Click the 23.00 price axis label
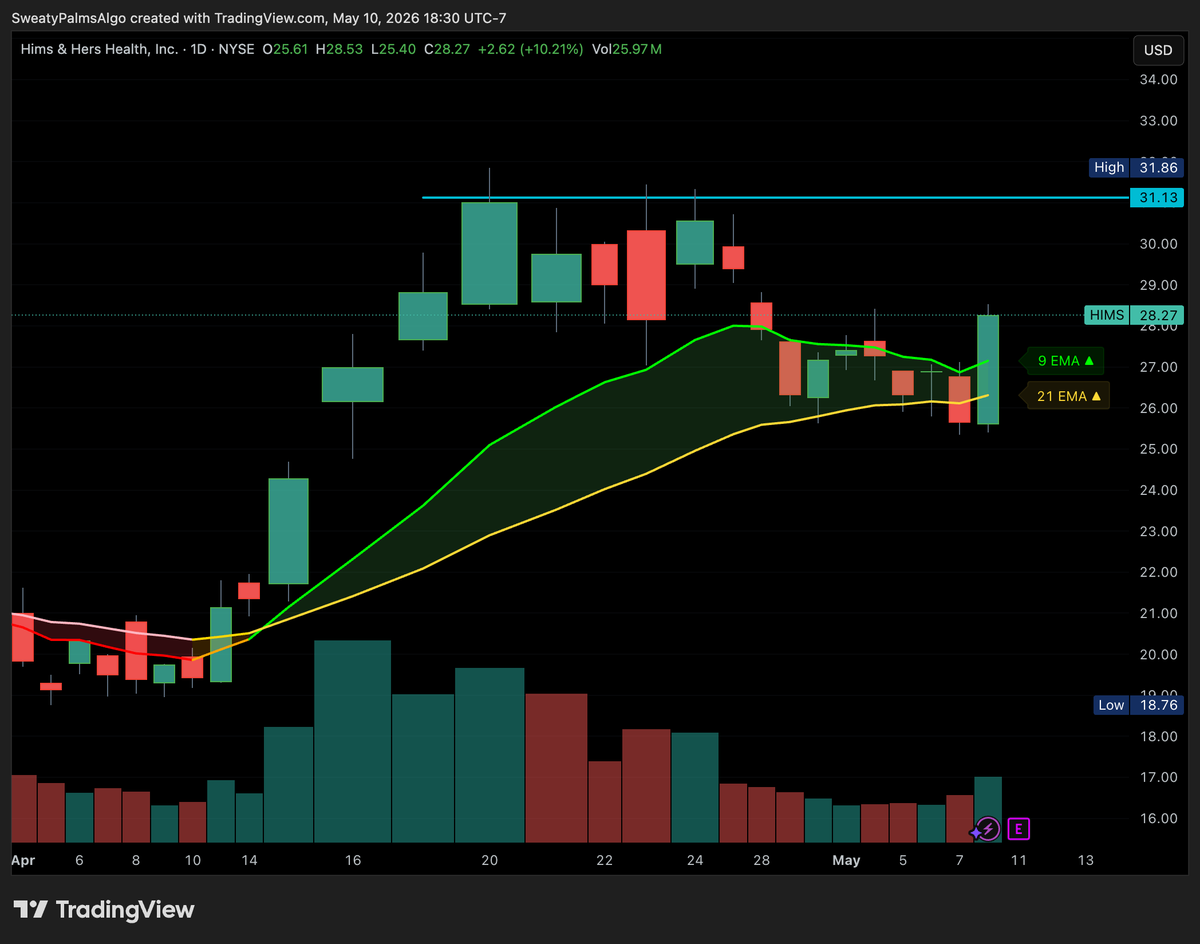 (1157, 531)
